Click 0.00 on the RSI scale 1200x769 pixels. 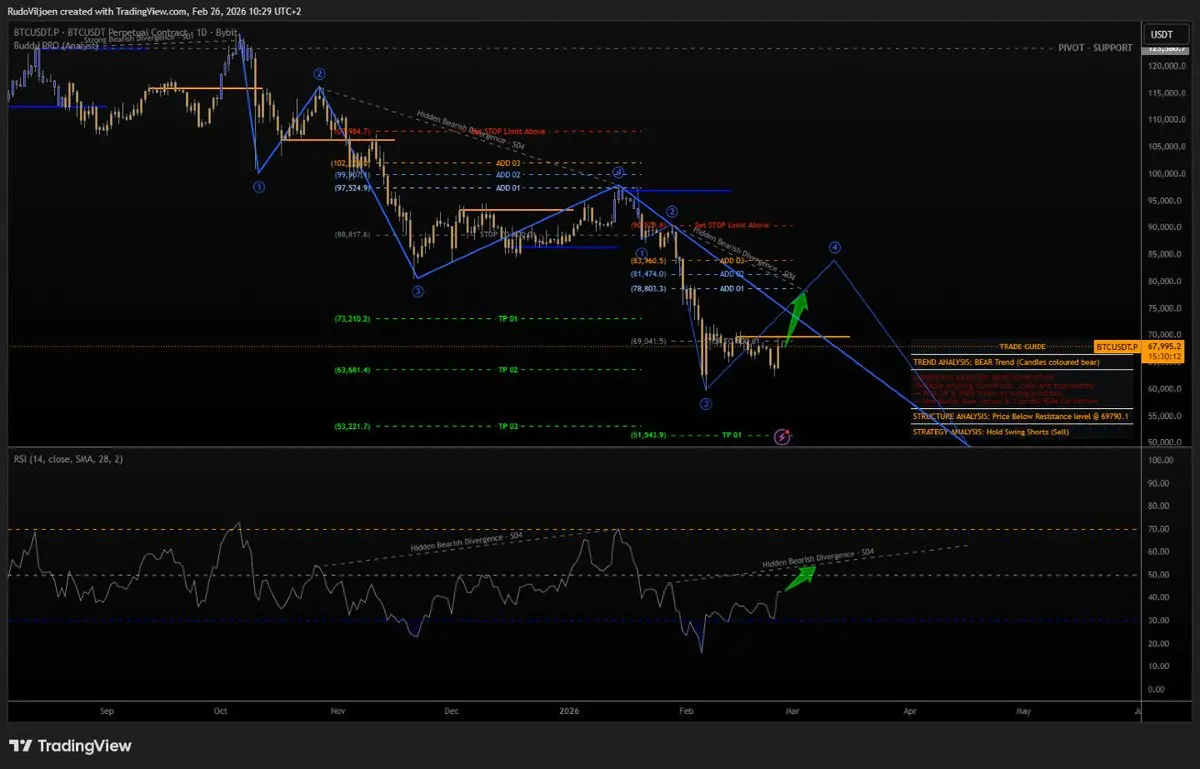pyautogui.click(x=1155, y=690)
